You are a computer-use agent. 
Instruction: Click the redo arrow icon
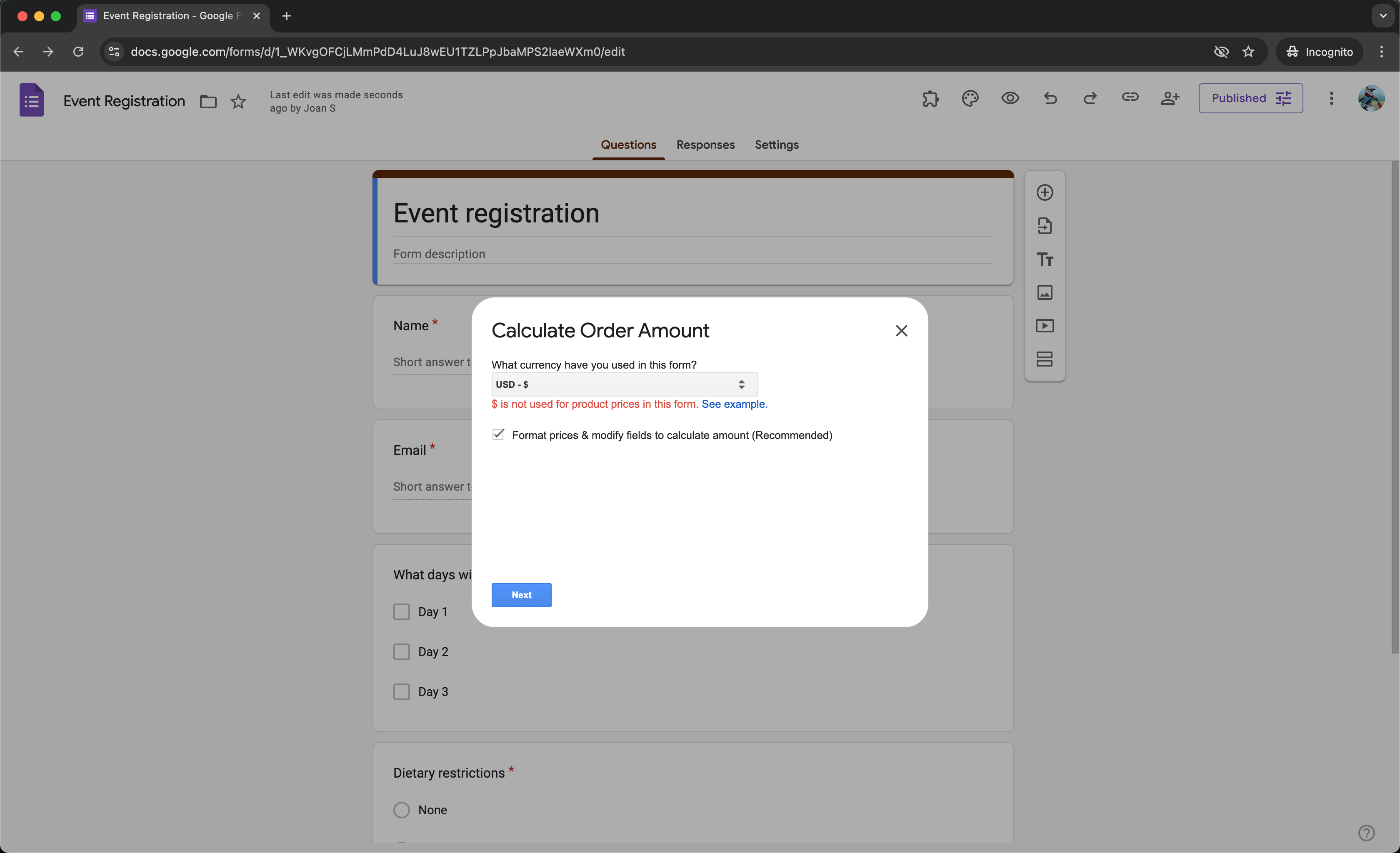(1090, 99)
